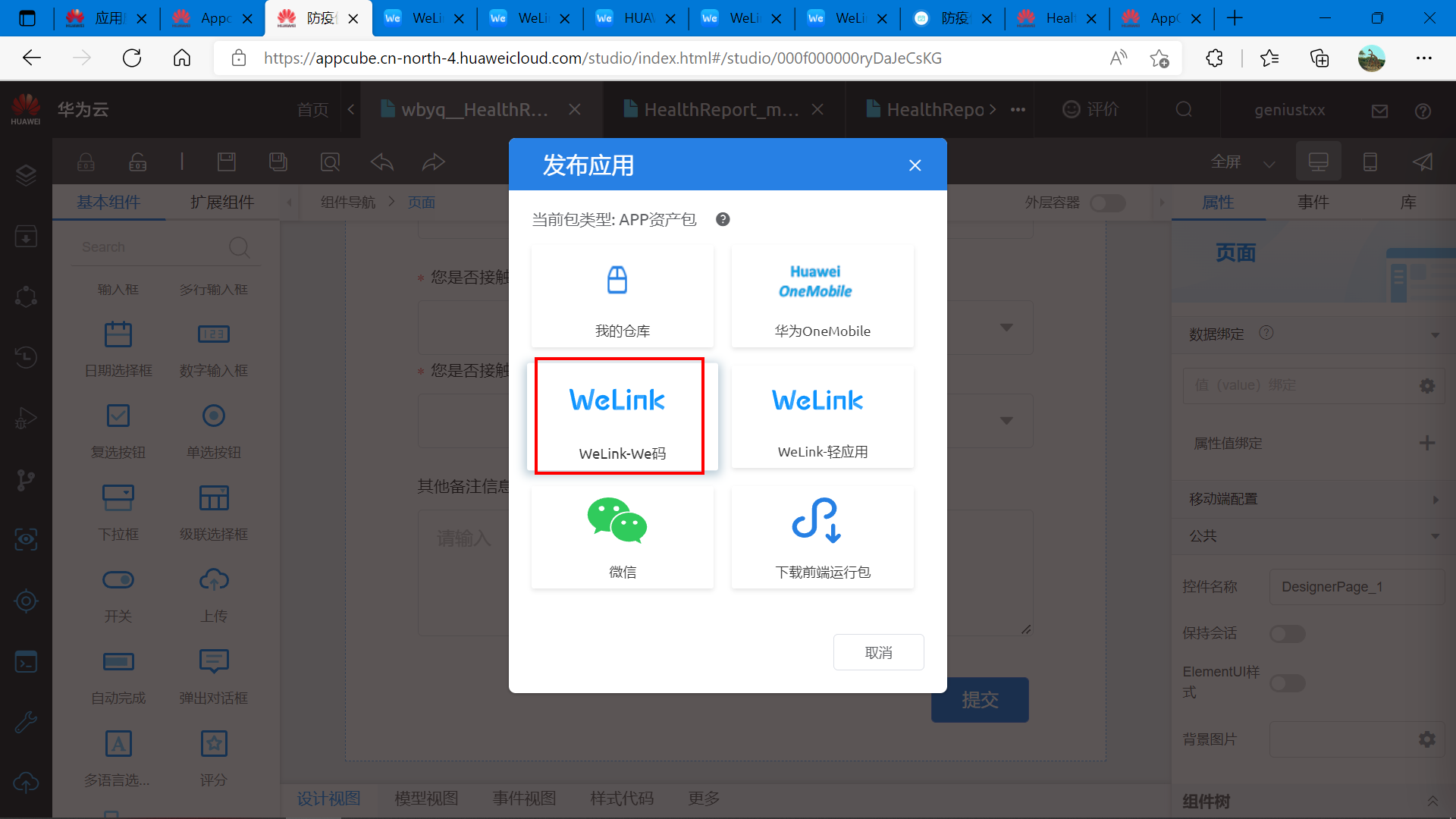This screenshot has height=819, width=1456.
Task: Open the 属性 tab
Action: pos(1218,202)
